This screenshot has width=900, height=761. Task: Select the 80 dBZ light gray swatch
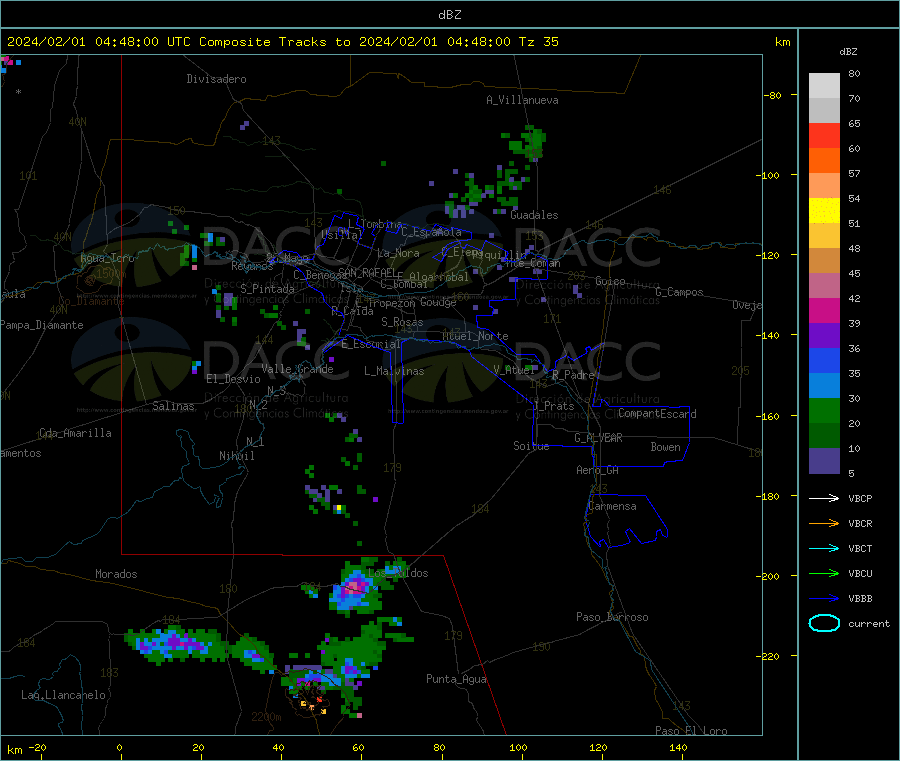point(824,86)
